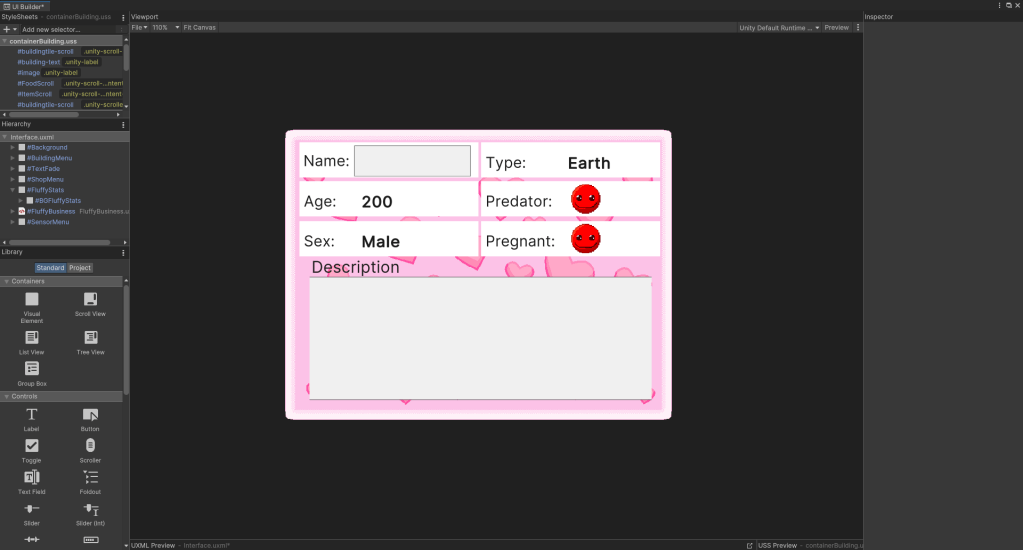Open the StyleSheets pane options menu

click(x=123, y=18)
